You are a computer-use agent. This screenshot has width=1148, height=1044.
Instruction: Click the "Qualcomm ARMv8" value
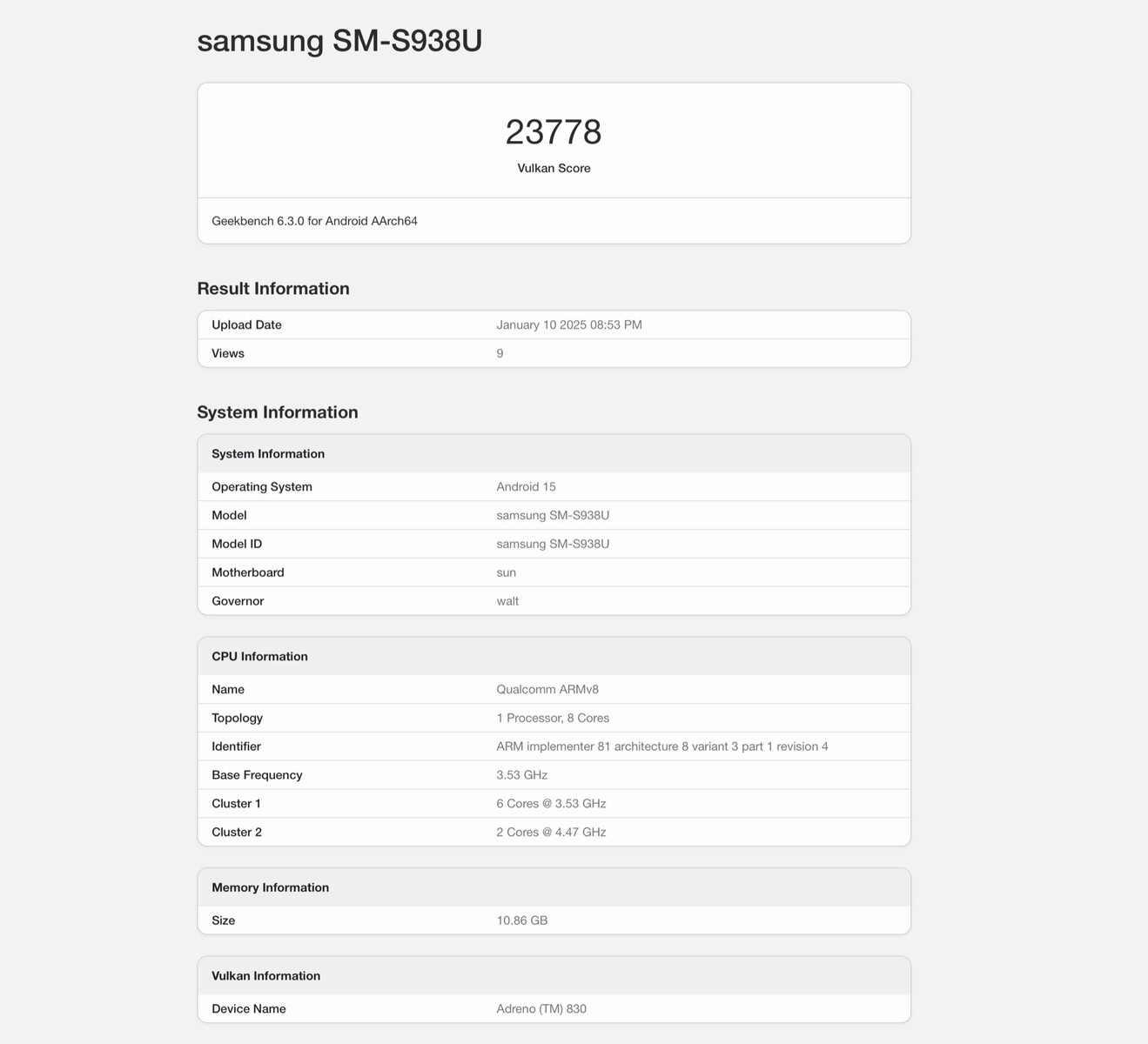(547, 689)
